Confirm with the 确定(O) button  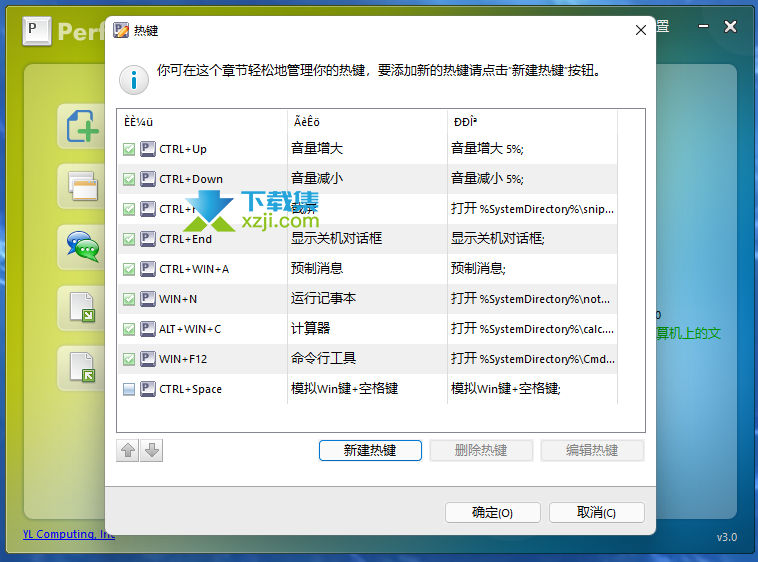coord(493,512)
